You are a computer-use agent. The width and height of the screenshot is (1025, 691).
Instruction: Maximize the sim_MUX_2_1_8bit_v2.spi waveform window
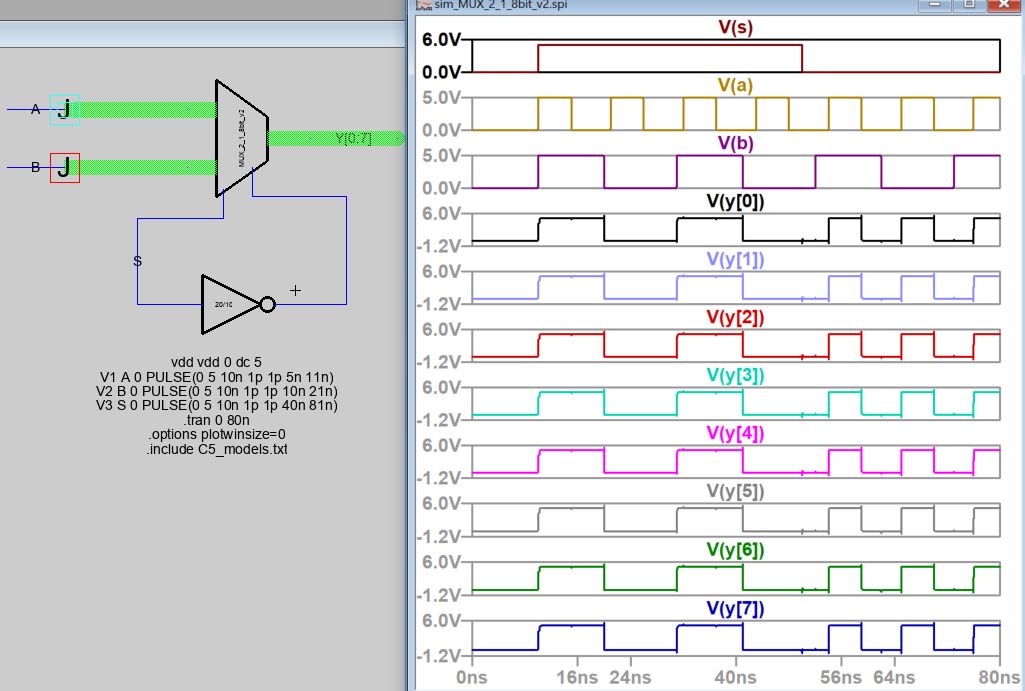(x=967, y=5)
